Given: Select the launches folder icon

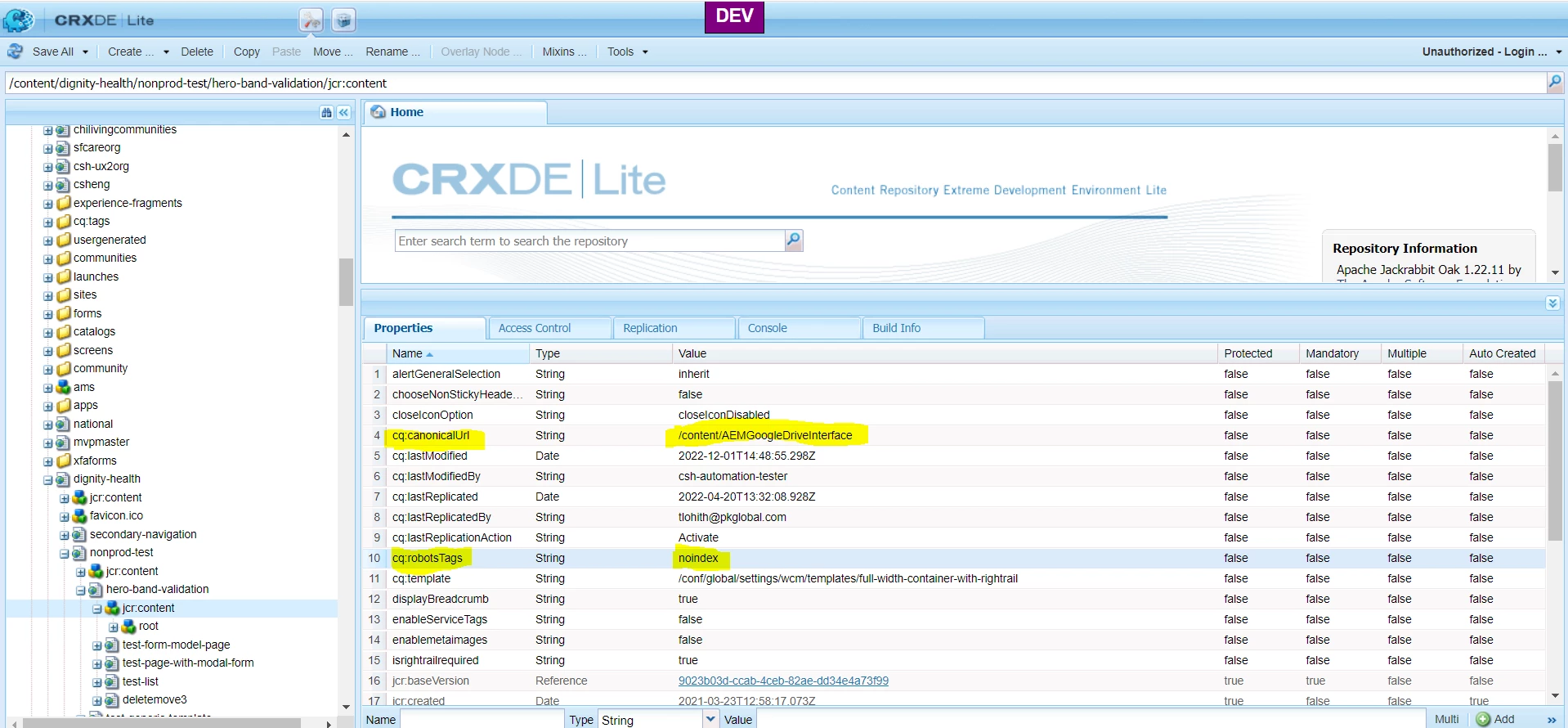Looking at the screenshot, I should 63,276.
